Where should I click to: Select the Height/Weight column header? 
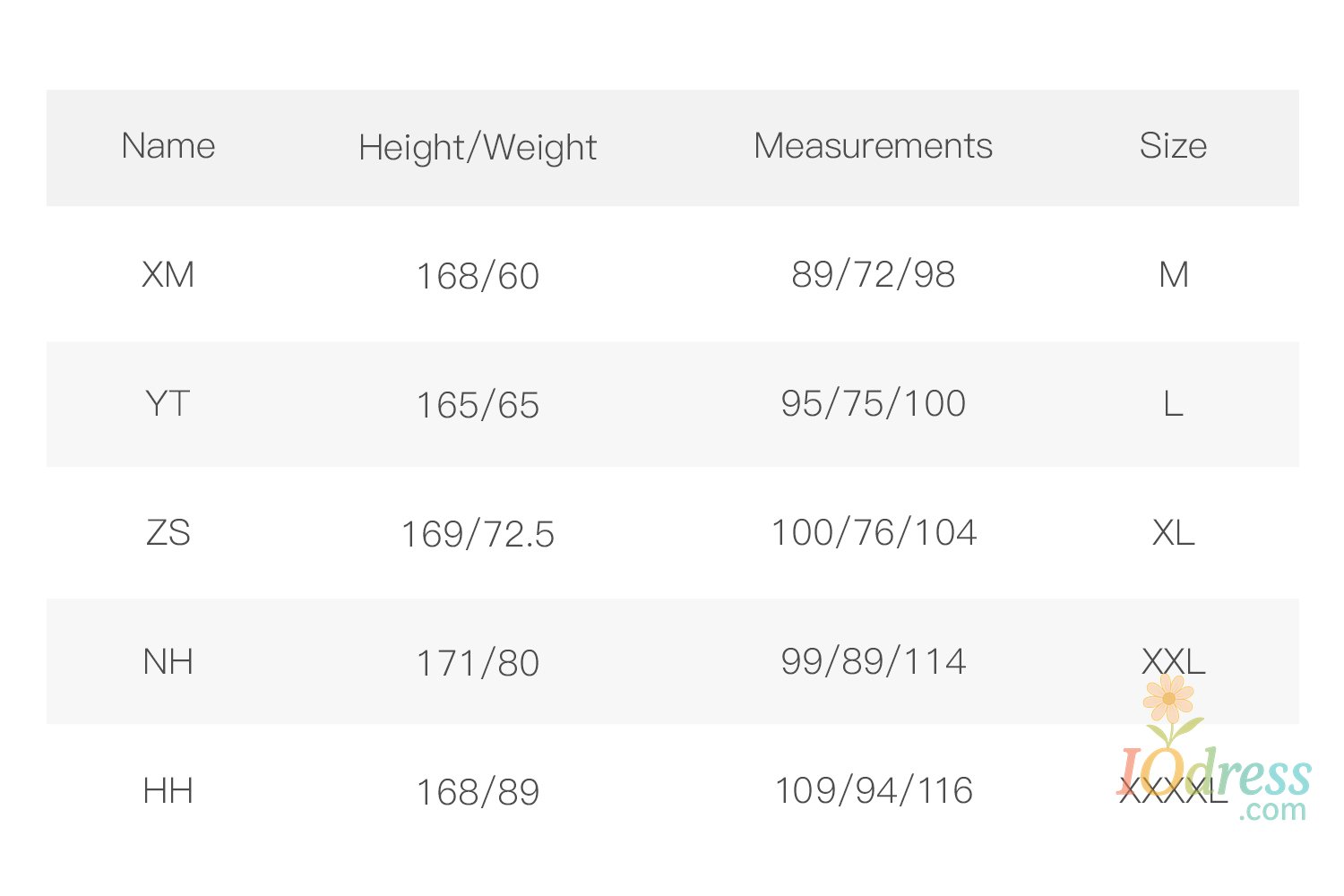(x=478, y=148)
